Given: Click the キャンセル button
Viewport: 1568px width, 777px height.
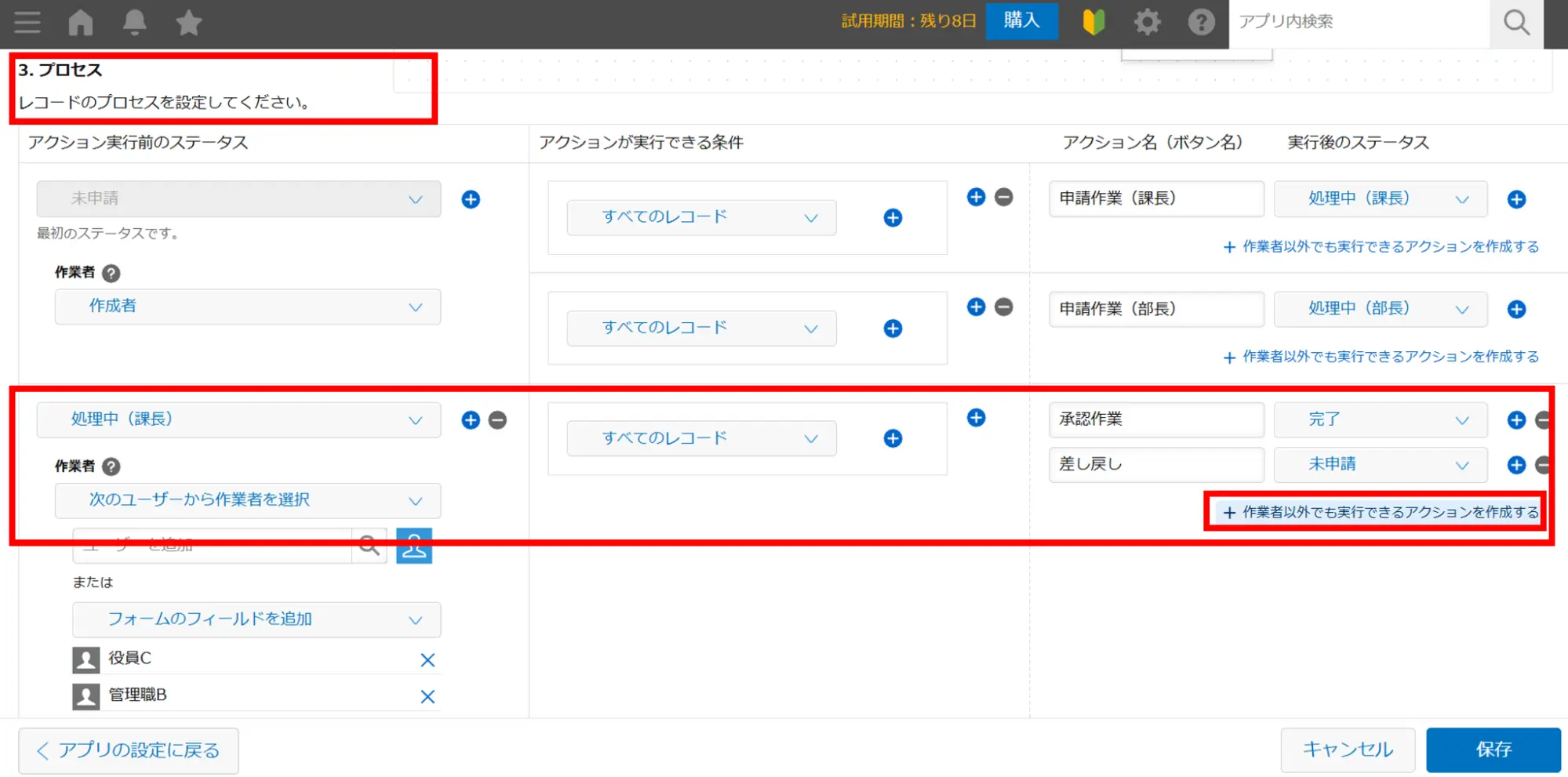Looking at the screenshot, I should 1347,750.
